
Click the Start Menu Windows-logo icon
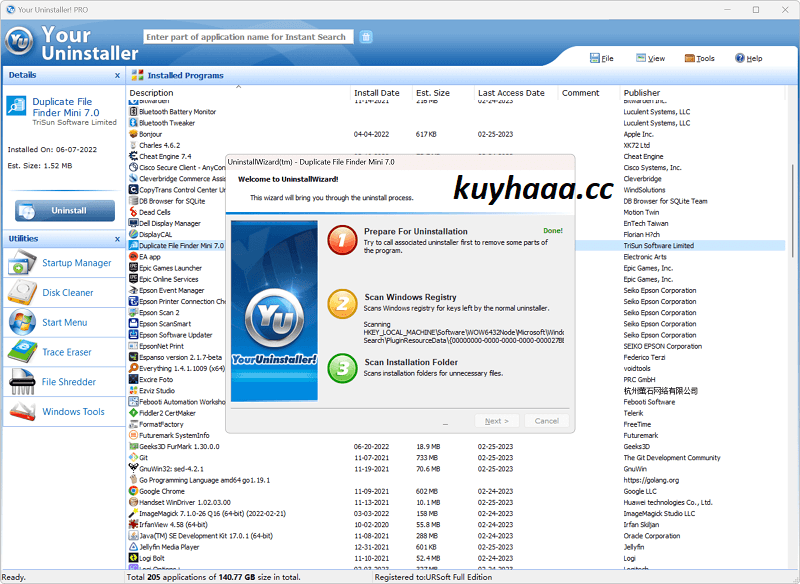(22, 322)
